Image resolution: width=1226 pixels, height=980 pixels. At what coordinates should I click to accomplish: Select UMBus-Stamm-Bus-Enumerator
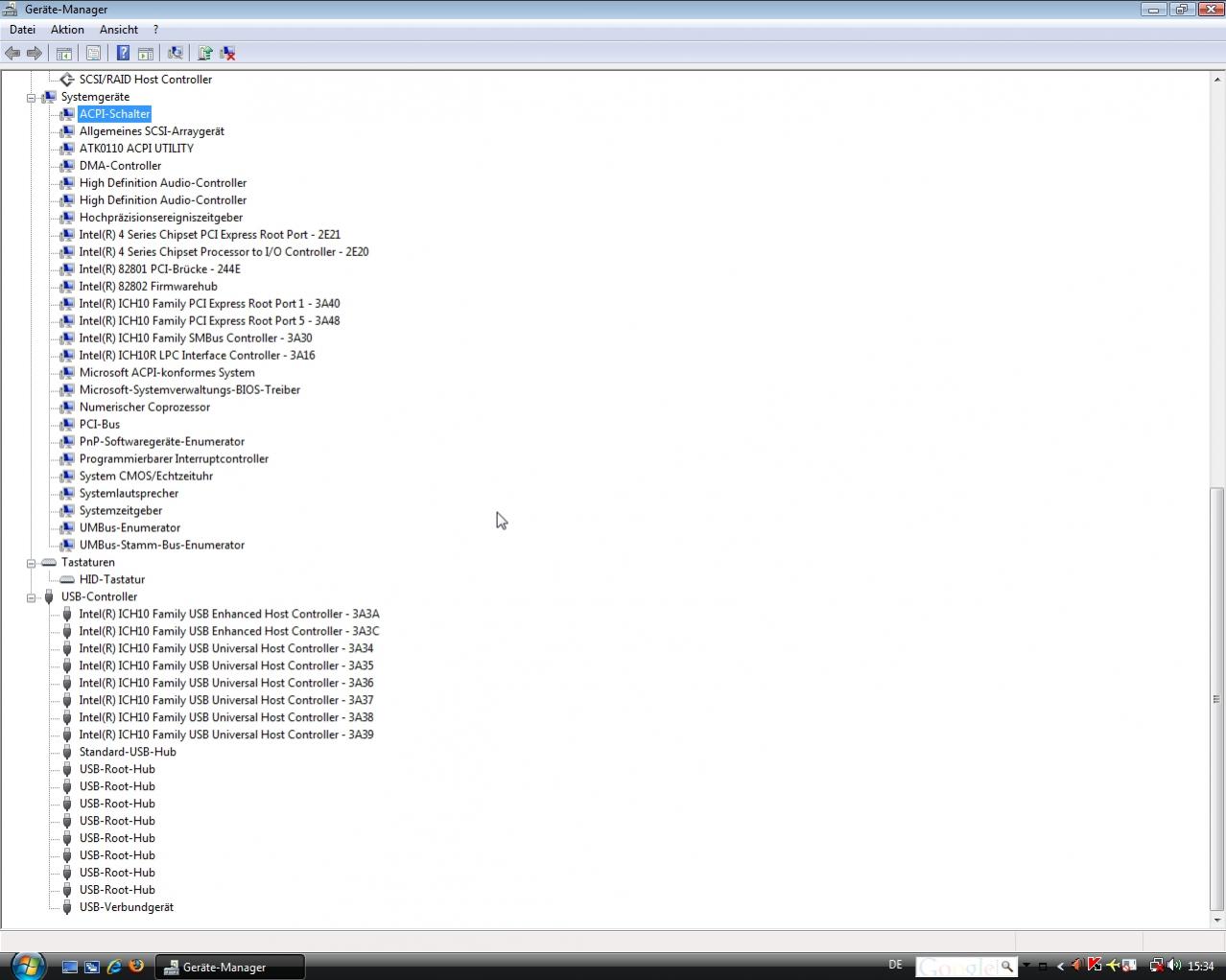coord(162,546)
